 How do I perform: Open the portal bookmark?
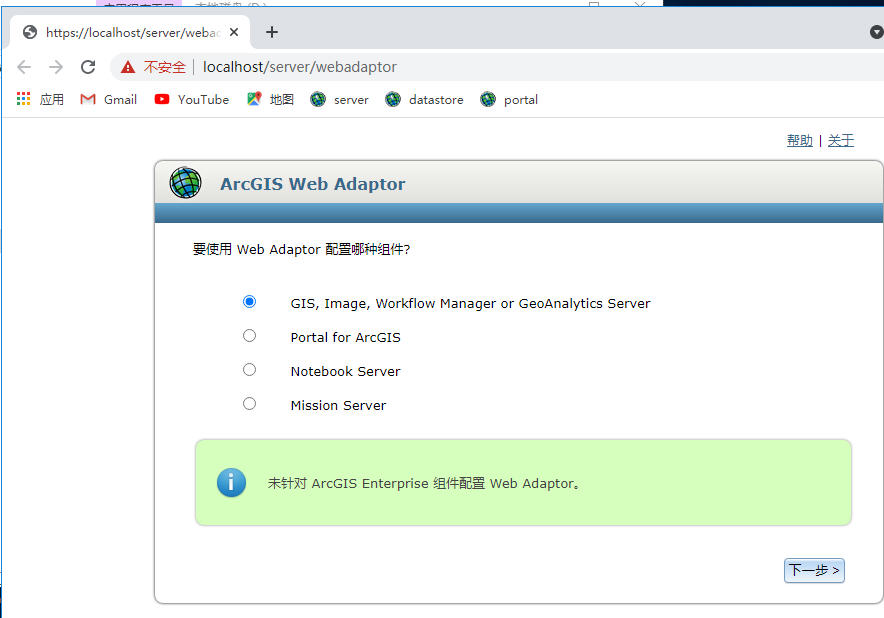[509, 100]
